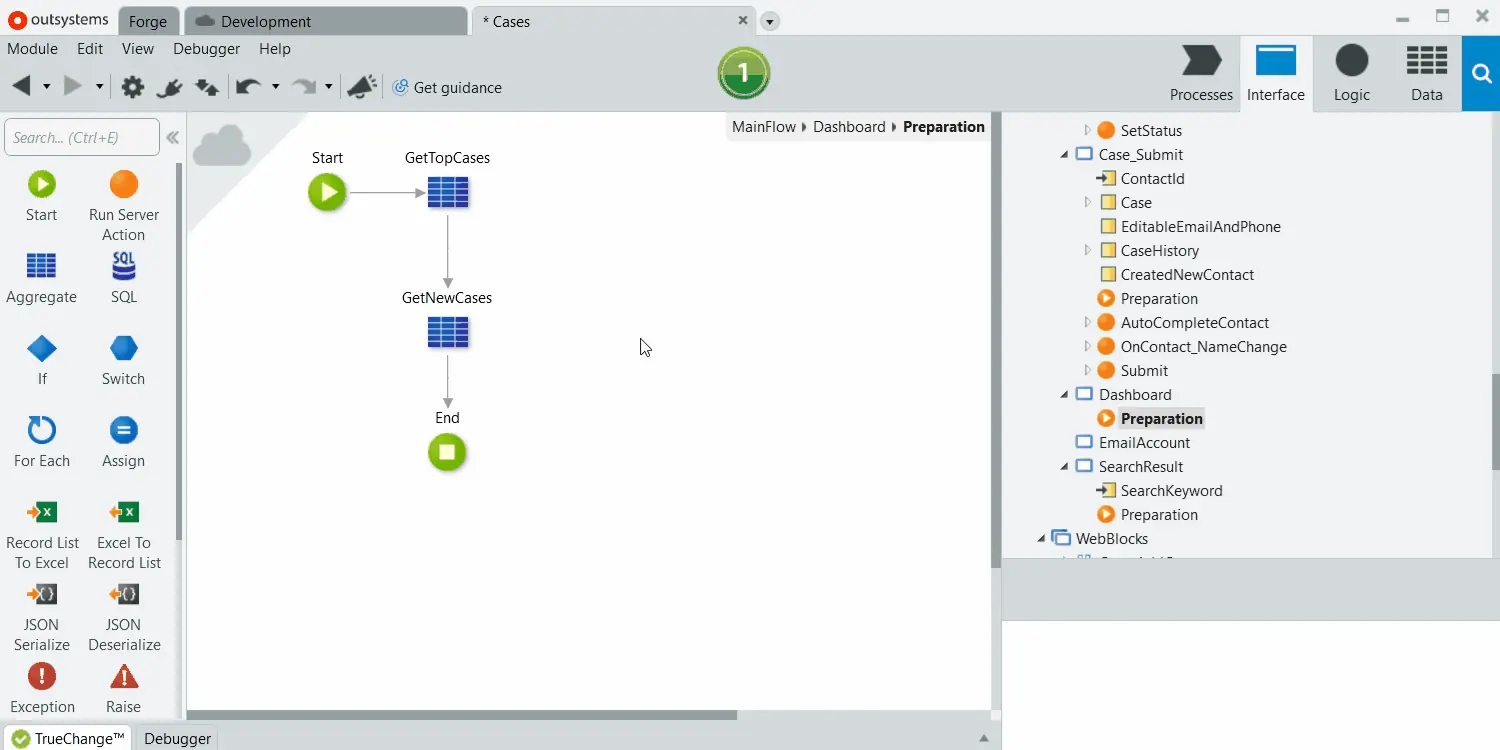The height and width of the screenshot is (750, 1500).
Task: Pick the JSON Deserialize tool
Action: [x=124, y=617]
